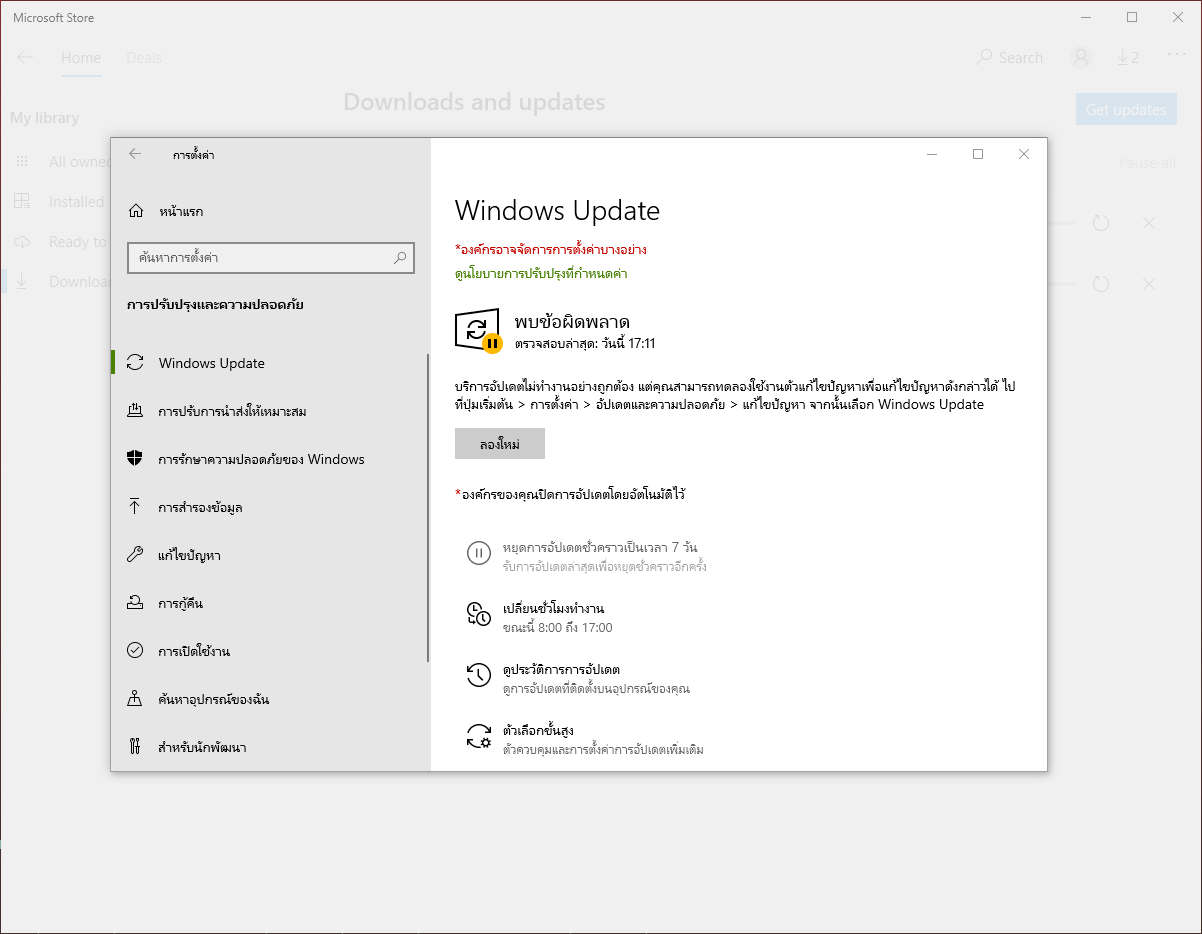This screenshot has width=1202, height=934.
Task: Open ค้นหาอุปกรณ์ของฉัน find my device
Action: tap(269, 699)
